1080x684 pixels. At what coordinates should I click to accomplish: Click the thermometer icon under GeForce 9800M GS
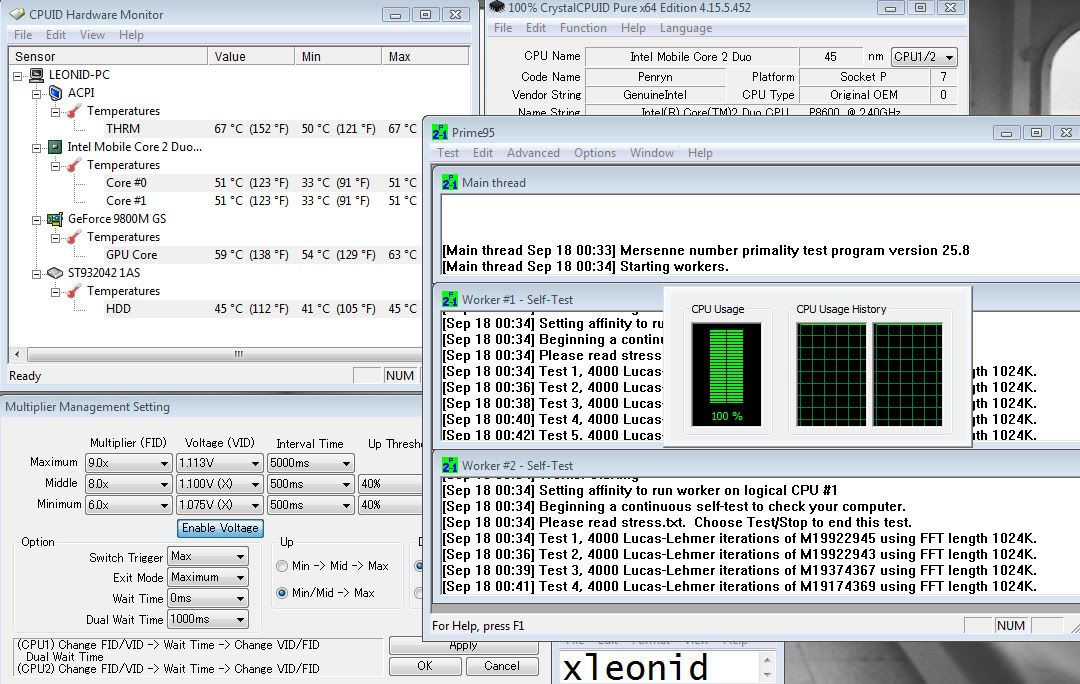pos(74,237)
